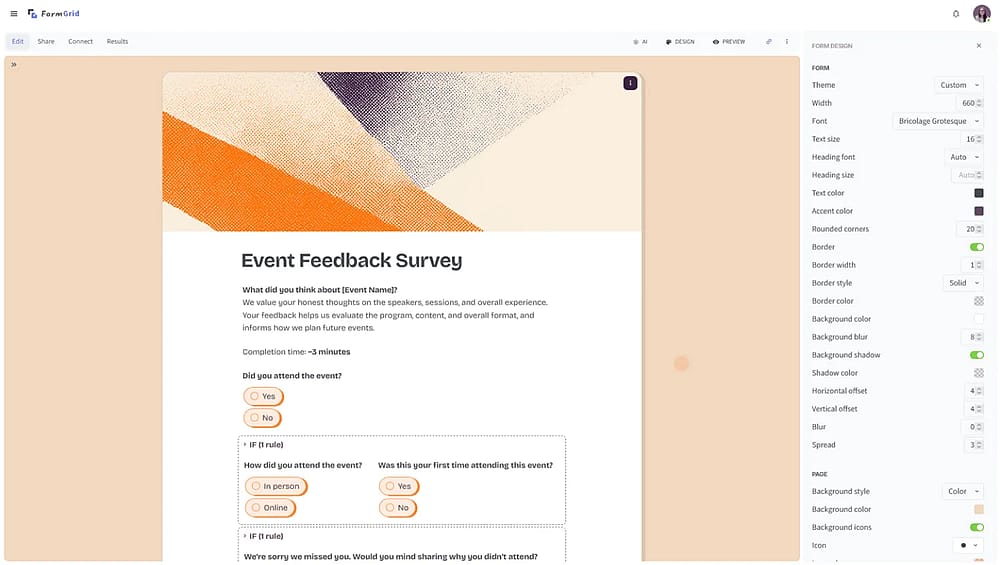
Task: Open the notifications bell
Action: point(955,13)
